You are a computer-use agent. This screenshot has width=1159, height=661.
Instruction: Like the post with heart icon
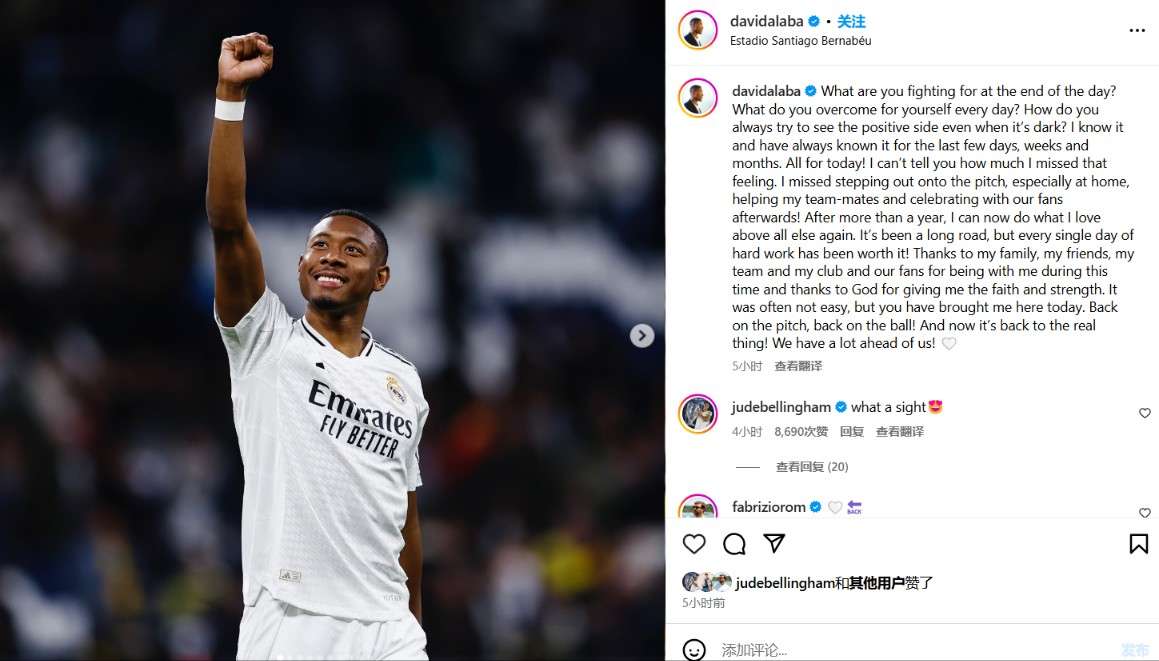693,544
